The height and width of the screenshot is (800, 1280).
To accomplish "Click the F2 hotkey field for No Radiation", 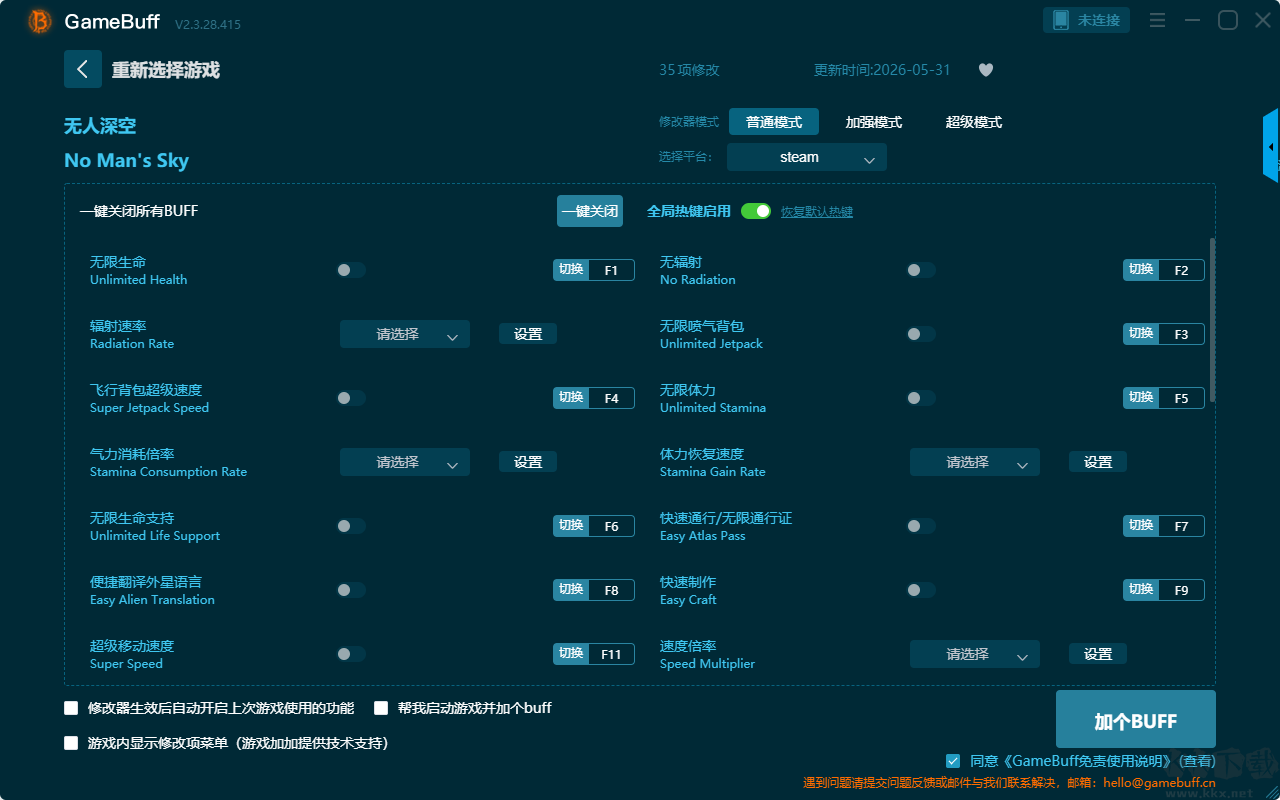I will 1181,270.
